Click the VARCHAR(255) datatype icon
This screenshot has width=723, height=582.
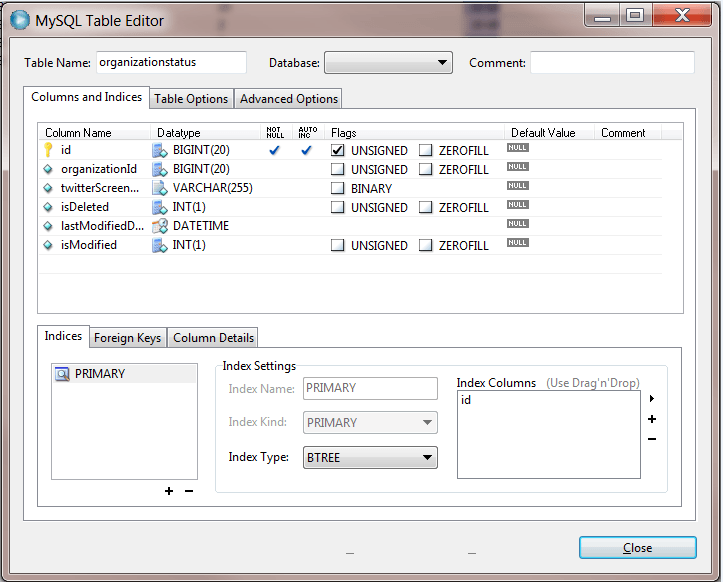(160, 188)
